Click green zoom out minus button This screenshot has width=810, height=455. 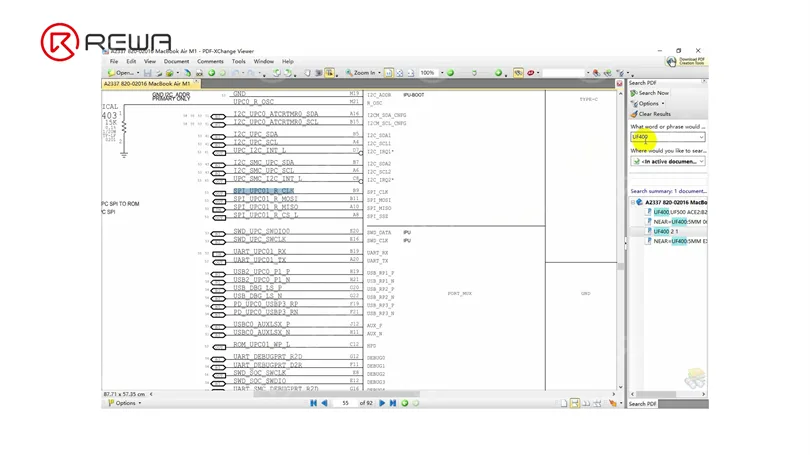click(x=450, y=73)
